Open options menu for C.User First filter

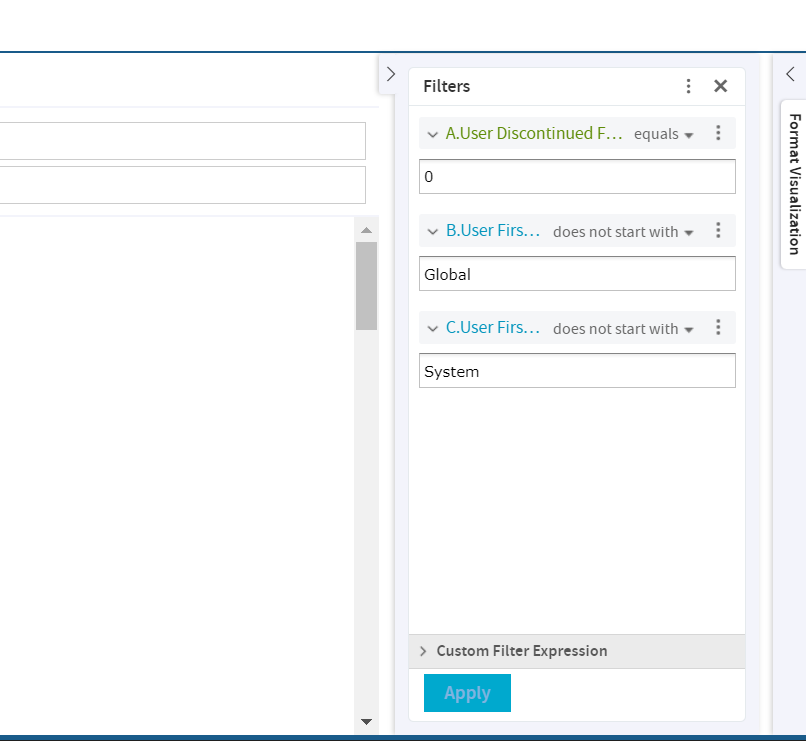(x=718, y=328)
